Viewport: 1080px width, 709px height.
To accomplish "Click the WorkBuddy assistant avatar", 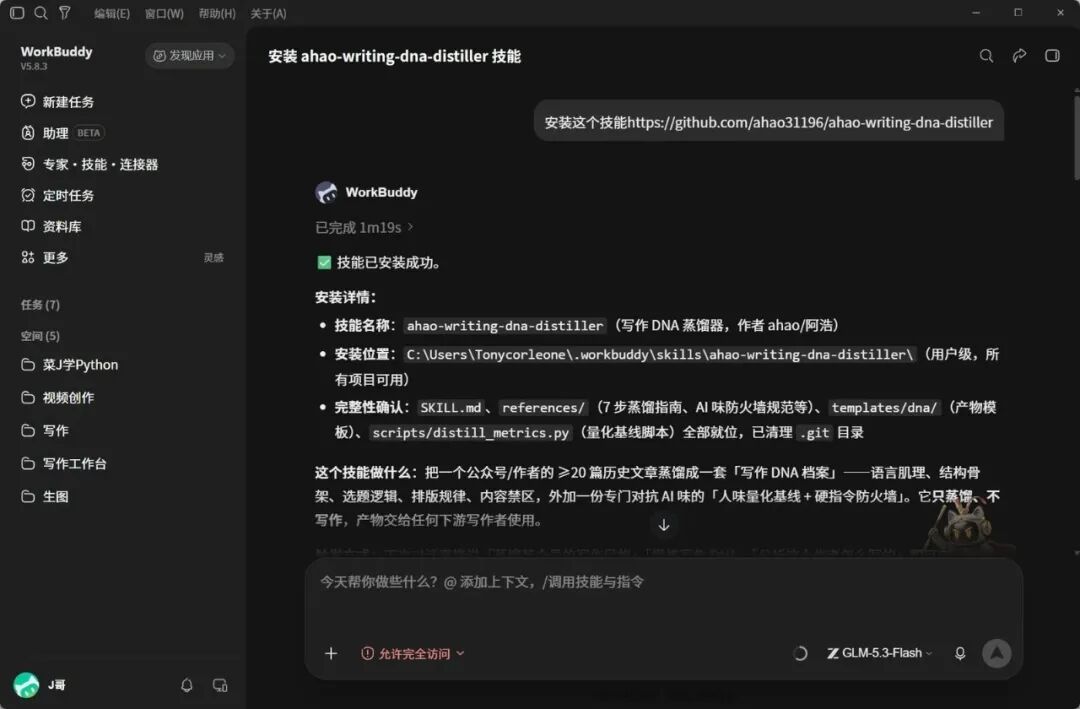I will click(326, 192).
